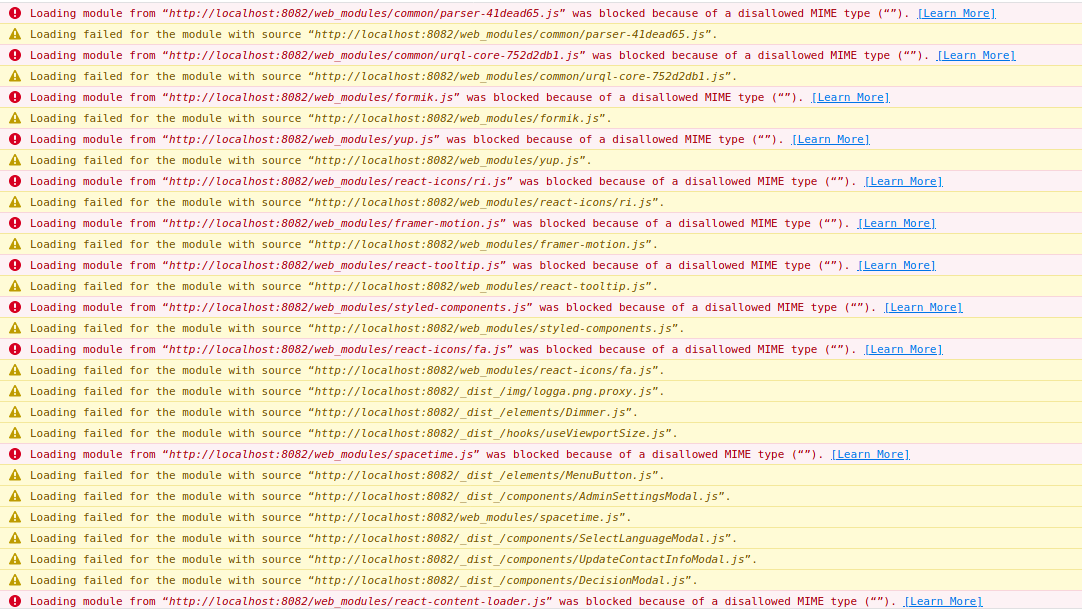Click warning icon on urql-core loading failed row
This screenshot has height=614, width=1082.
(15, 76)
